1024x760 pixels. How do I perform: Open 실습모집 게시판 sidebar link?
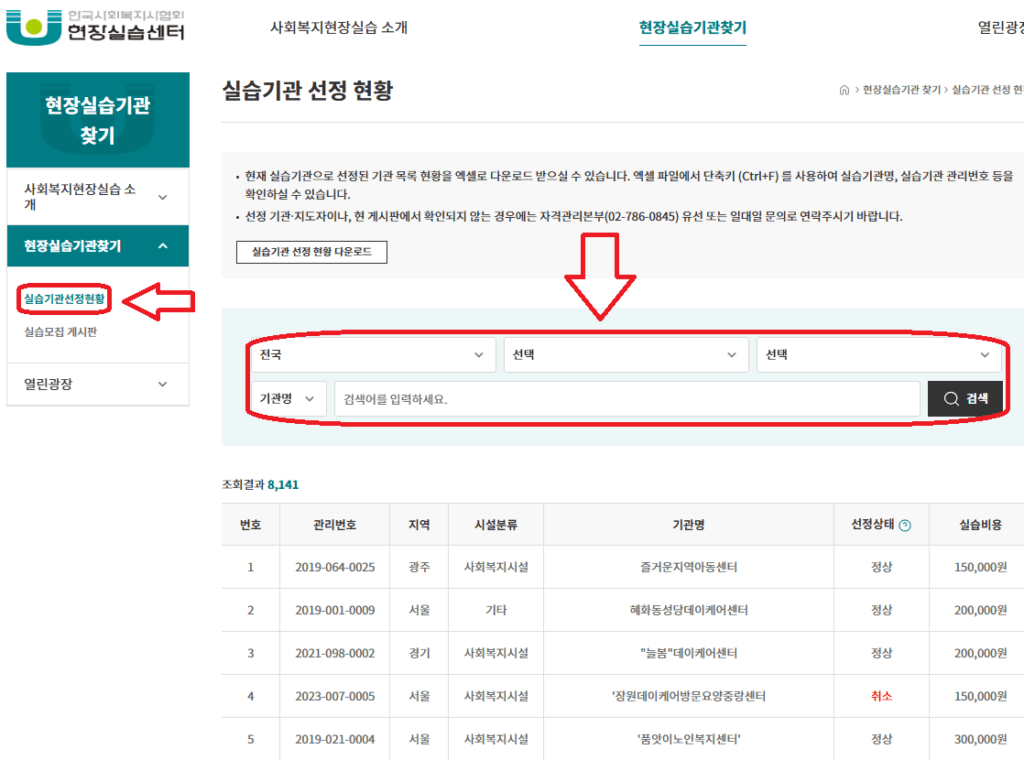61,332
